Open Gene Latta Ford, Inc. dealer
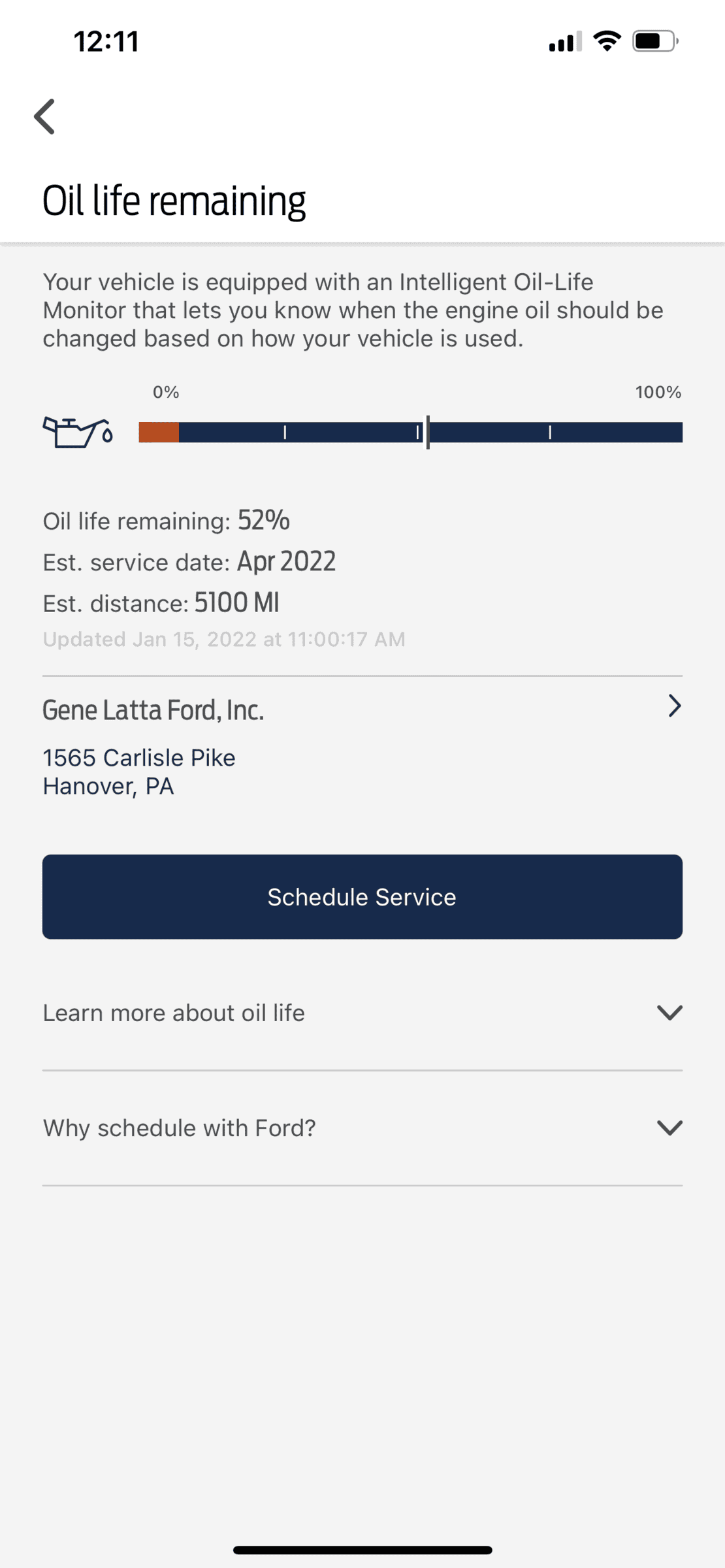725x1568 pixels. [x=153, y=710]
